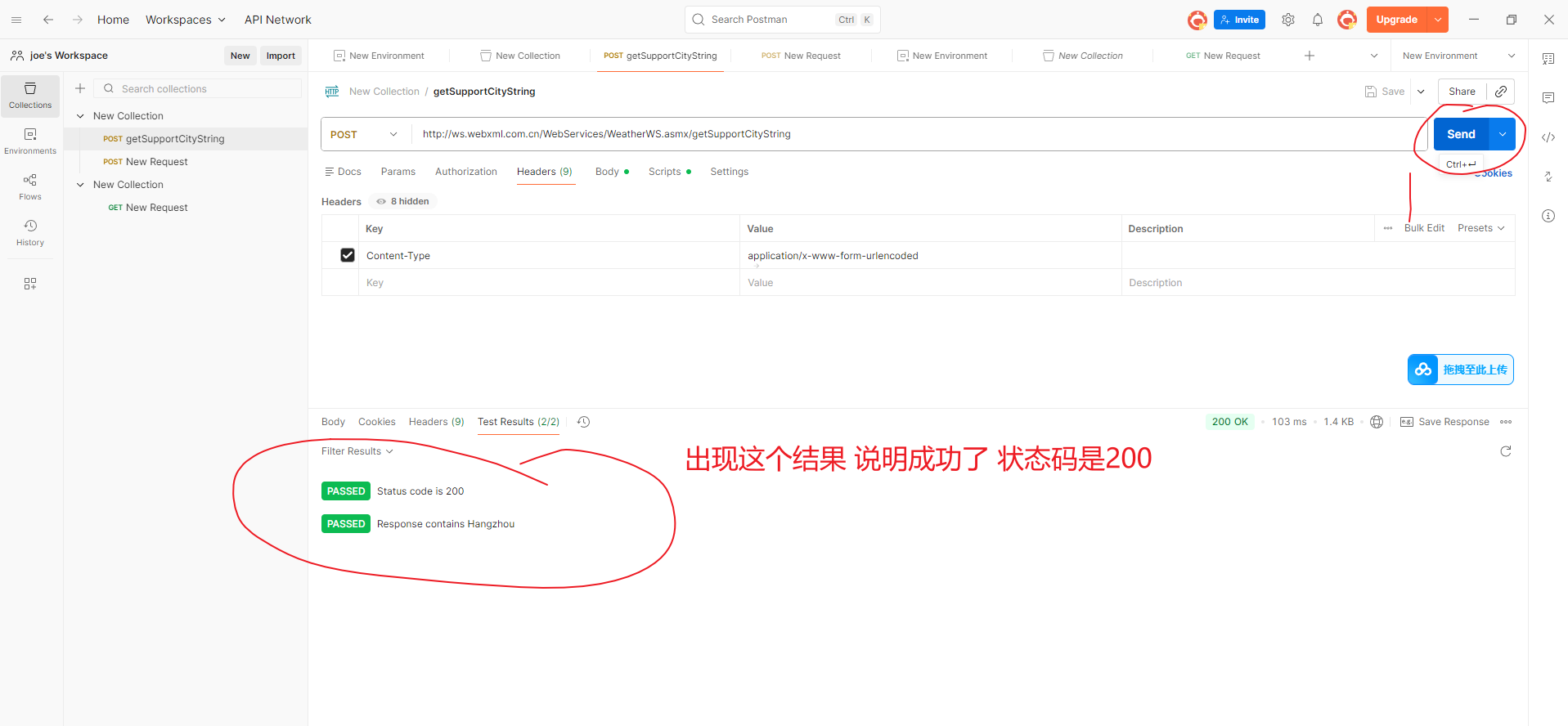Image resolution: width=1568 pixels, height=726 pixels.
Task: Go forward with the right arrow
Action: click(x=78, y=20)
